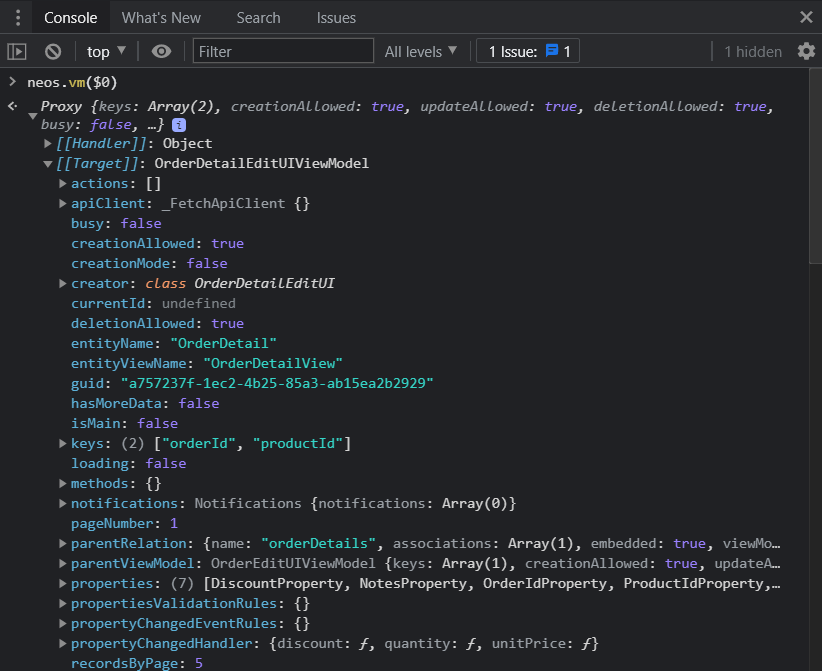Collapse the [[Target]] OrderDetailEditUIViewModel node
The width and height of the screenshot is (822, 671).
pyautogui.click(x=48, y=164)
